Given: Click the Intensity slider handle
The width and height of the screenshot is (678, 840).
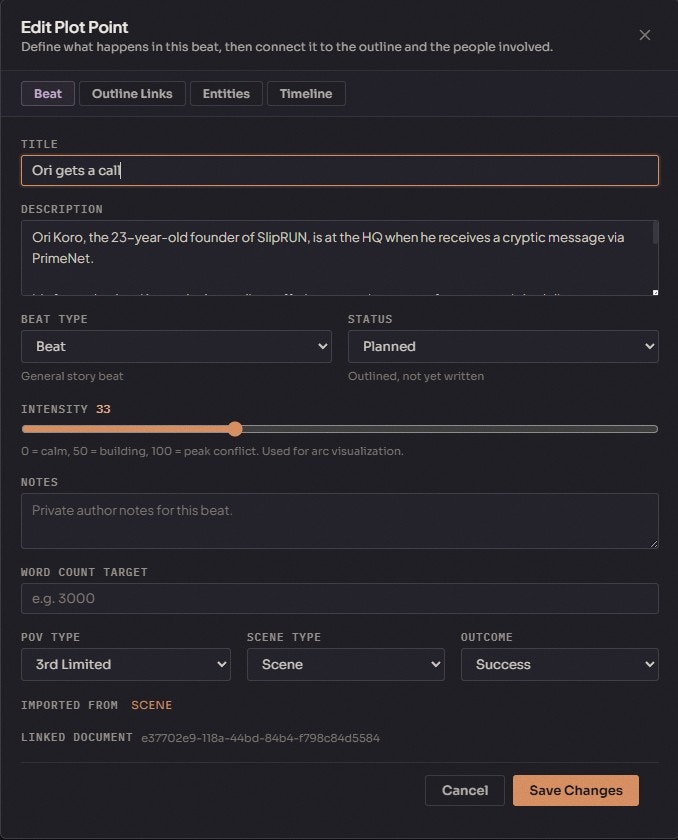Looking at the screenshot, I should tap(235, 429).
